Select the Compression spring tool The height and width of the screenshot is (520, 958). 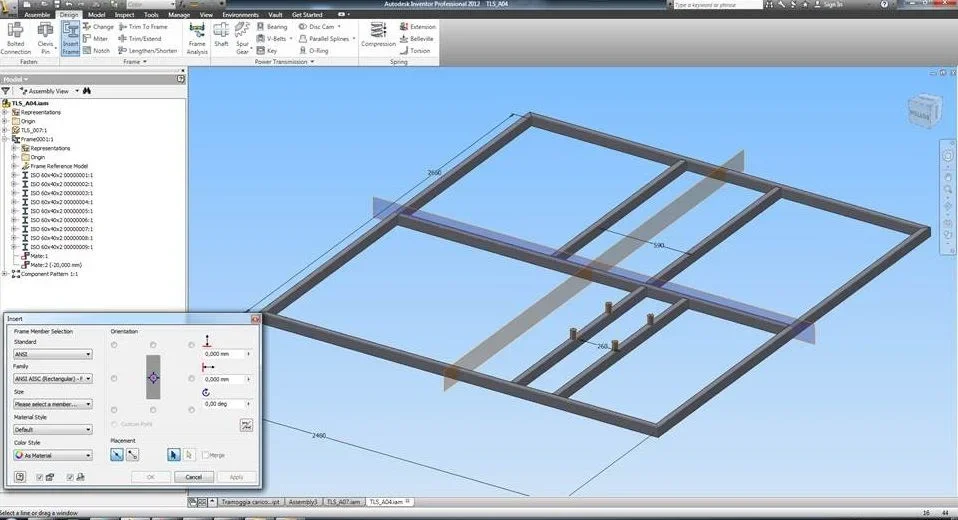[378, 35]
